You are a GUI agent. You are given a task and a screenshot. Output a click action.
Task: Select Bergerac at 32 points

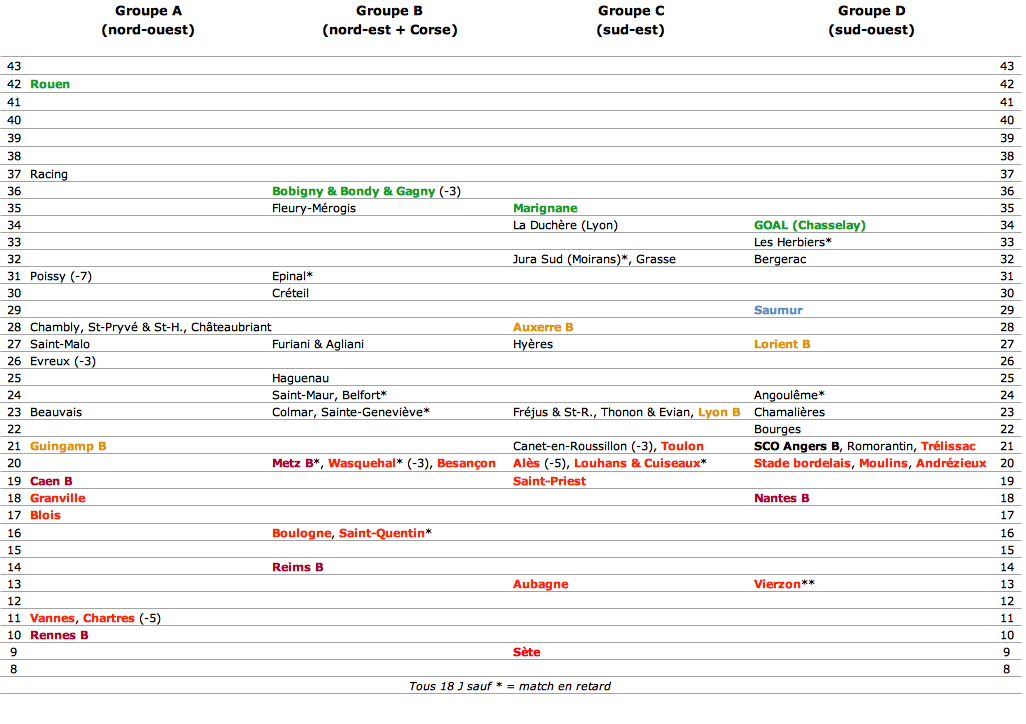tap(780, 259)
